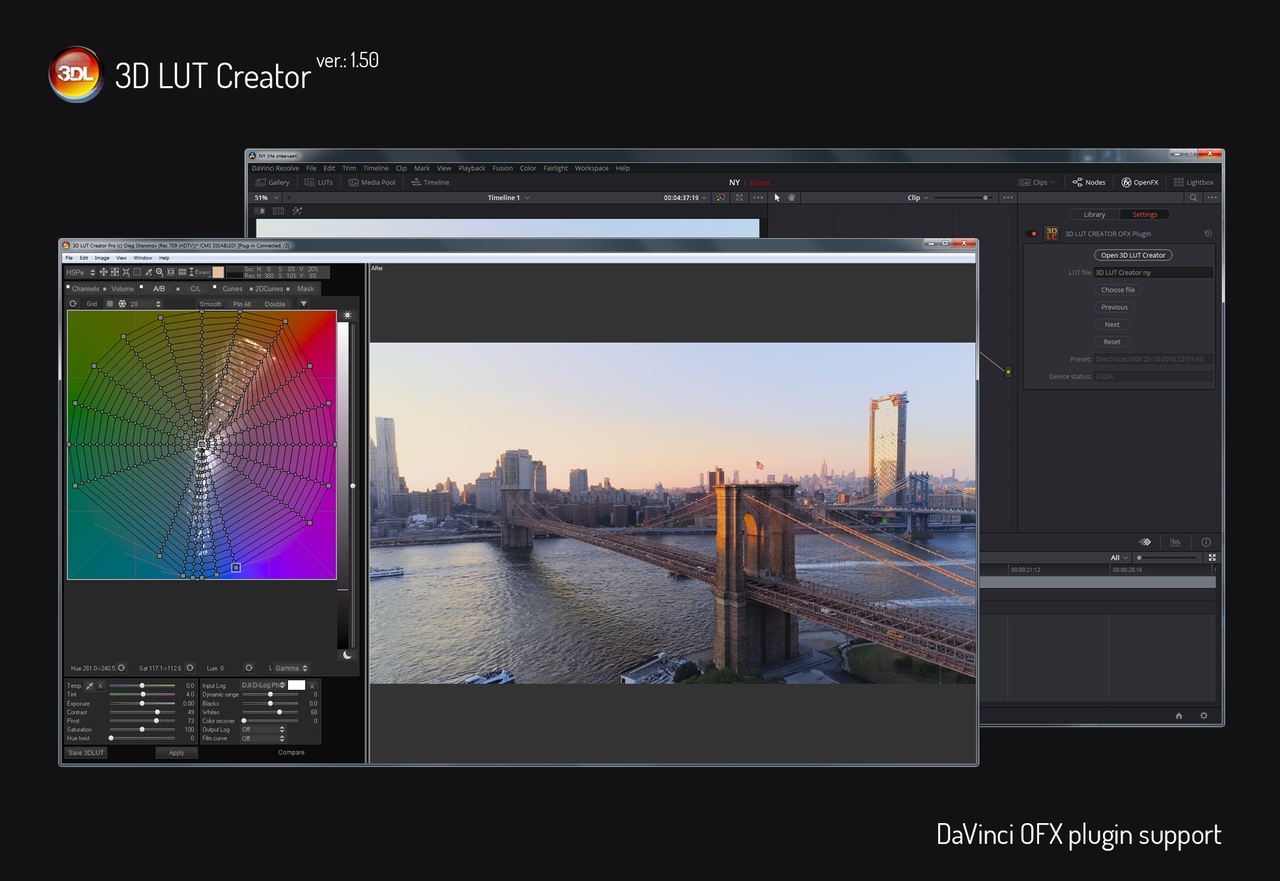
Task: Toggle the C/L checkbox
Action: click(x=178, y=289)
